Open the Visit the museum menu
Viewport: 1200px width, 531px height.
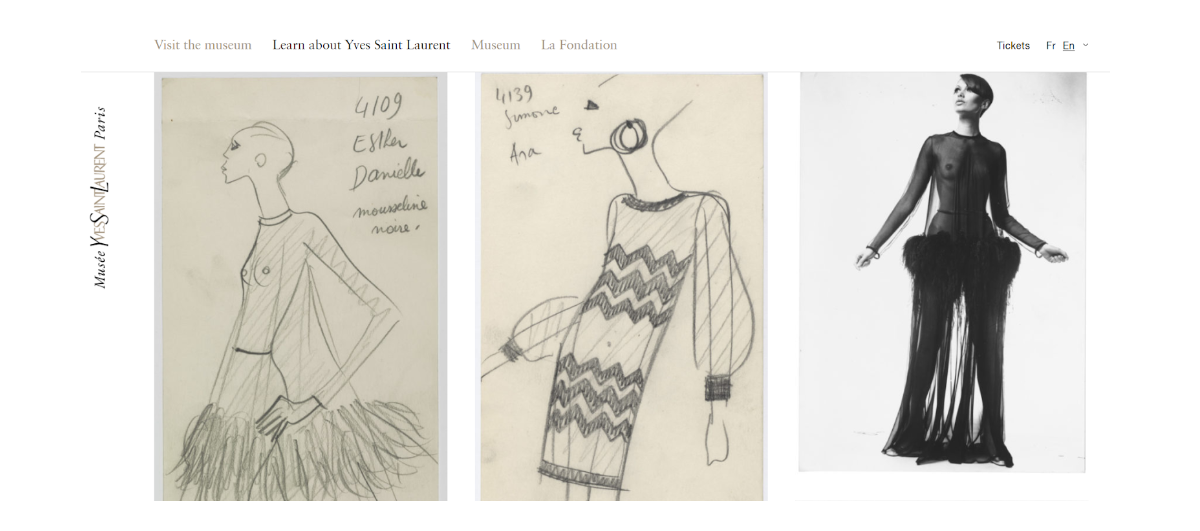[203, 45]
